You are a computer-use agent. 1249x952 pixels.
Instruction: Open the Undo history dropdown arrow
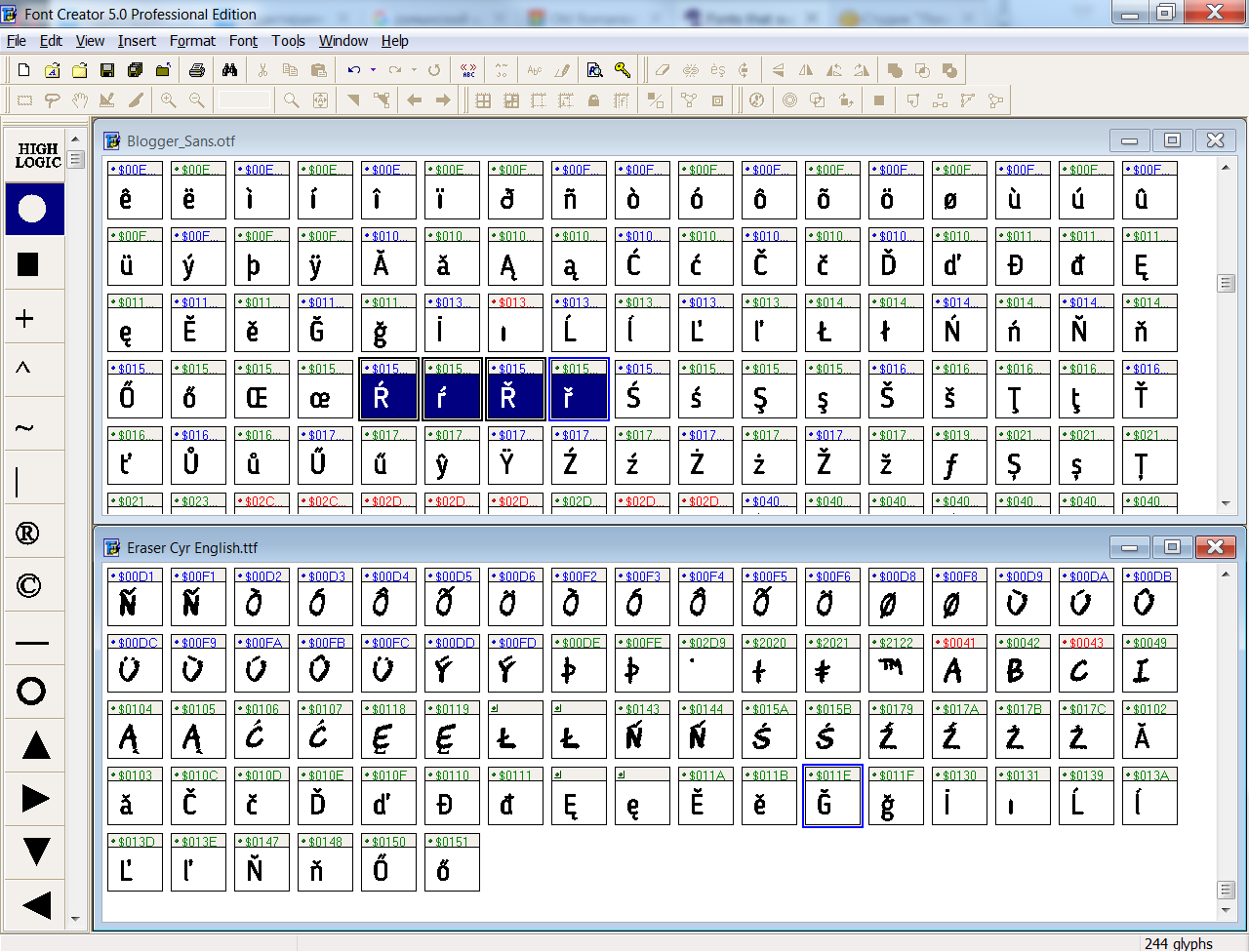373,70
